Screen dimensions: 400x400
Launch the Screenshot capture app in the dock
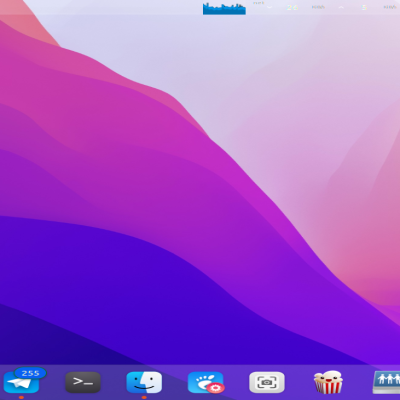click(x=267, y=382)
